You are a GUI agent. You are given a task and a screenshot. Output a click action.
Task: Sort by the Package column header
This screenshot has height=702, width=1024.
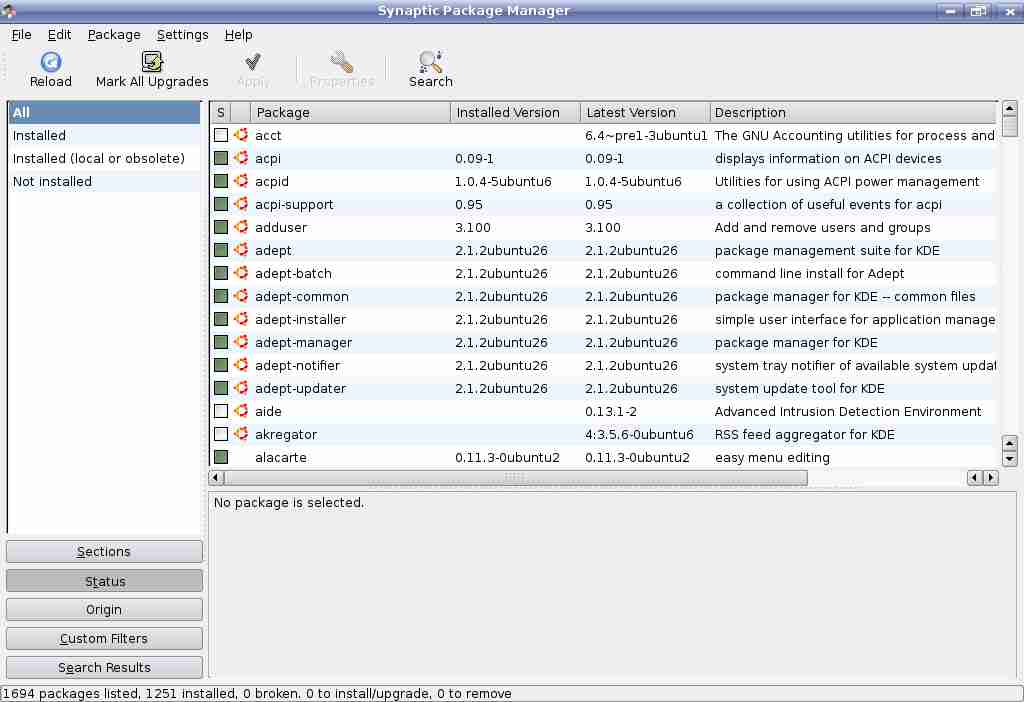[x=351, y=112]
